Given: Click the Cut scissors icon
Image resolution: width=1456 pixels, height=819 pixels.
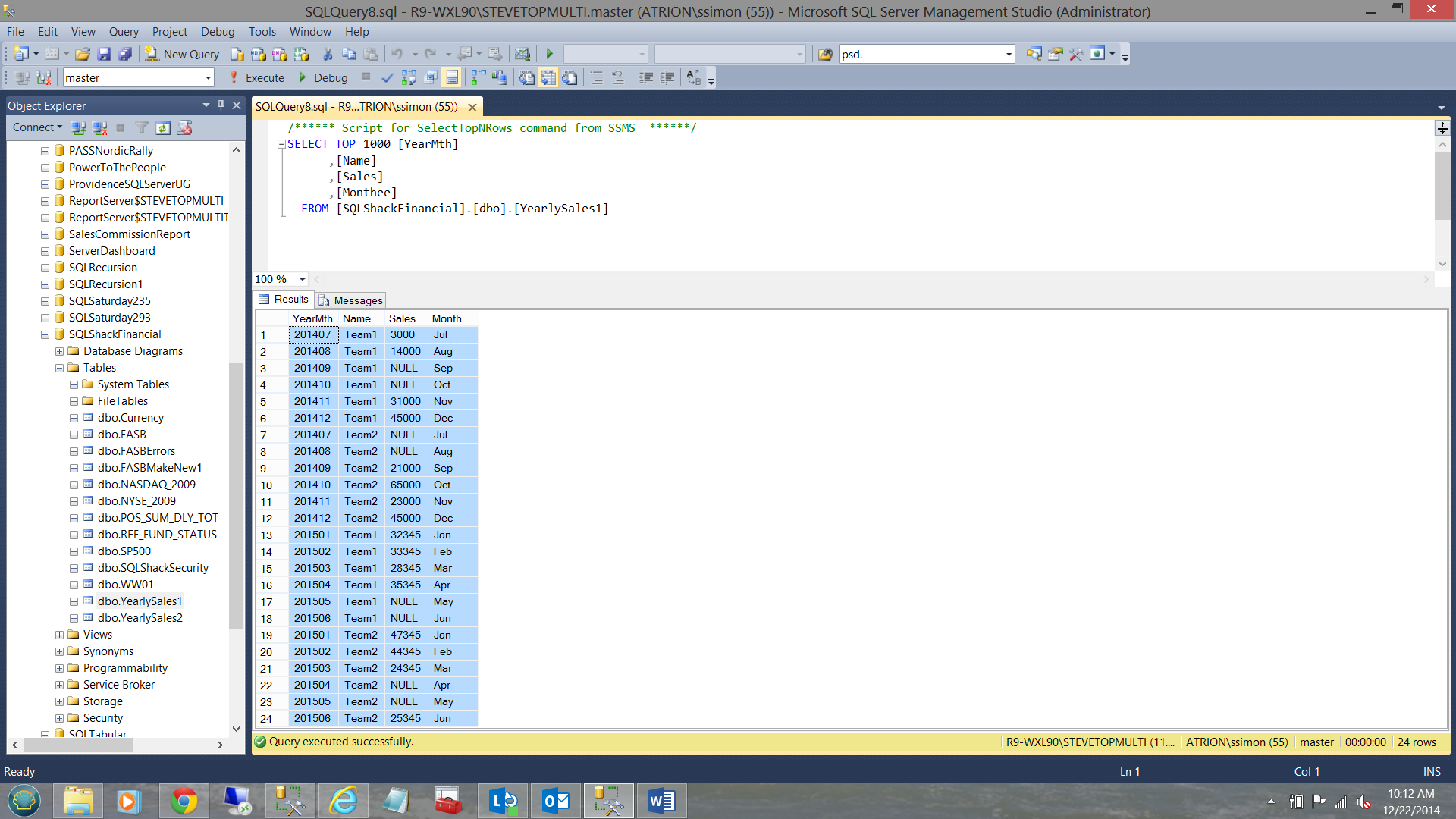Looking at the screenshot, I should [x=328, y=54].
